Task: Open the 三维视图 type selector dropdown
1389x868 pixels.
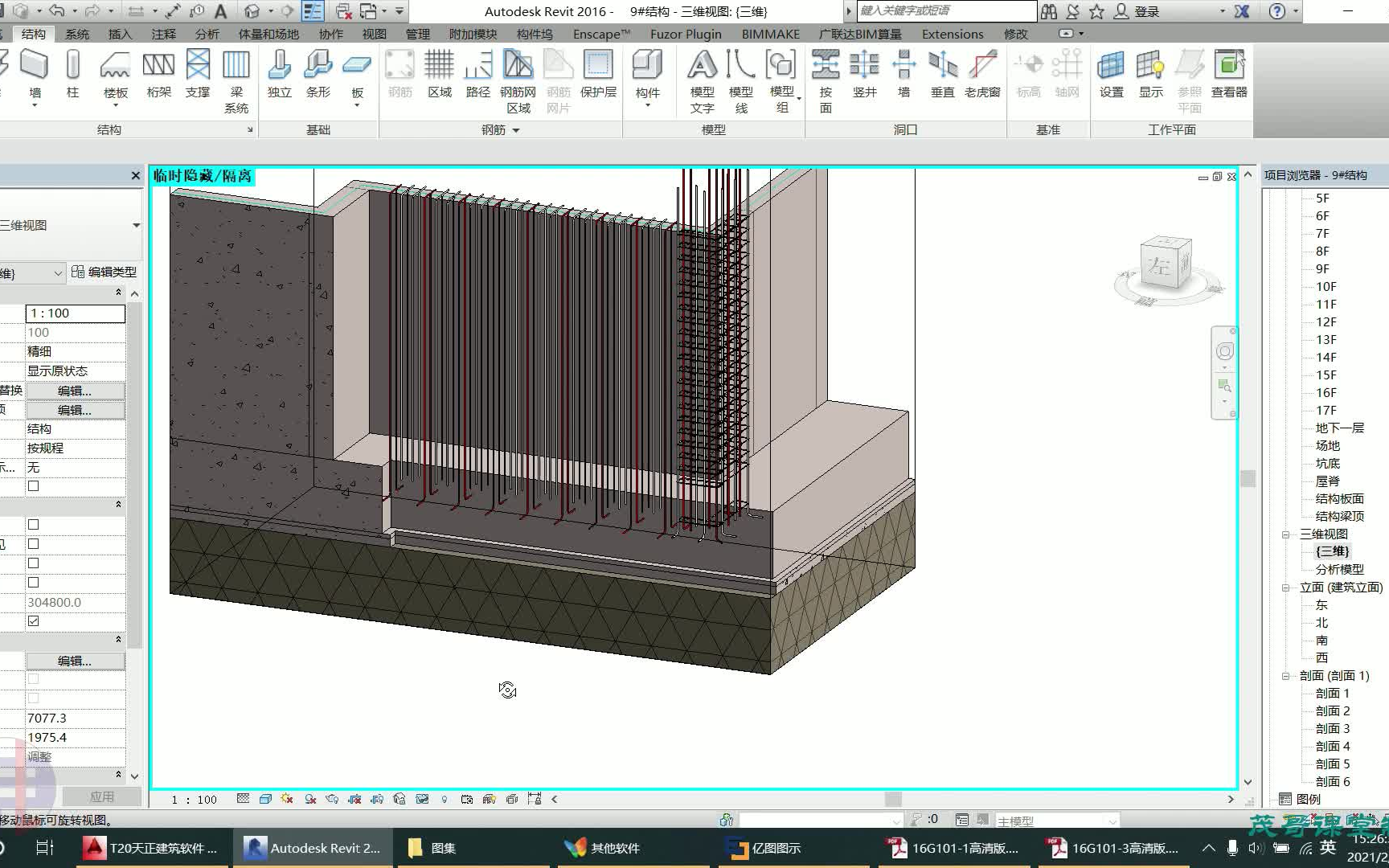Action: (x=136, y=226)
